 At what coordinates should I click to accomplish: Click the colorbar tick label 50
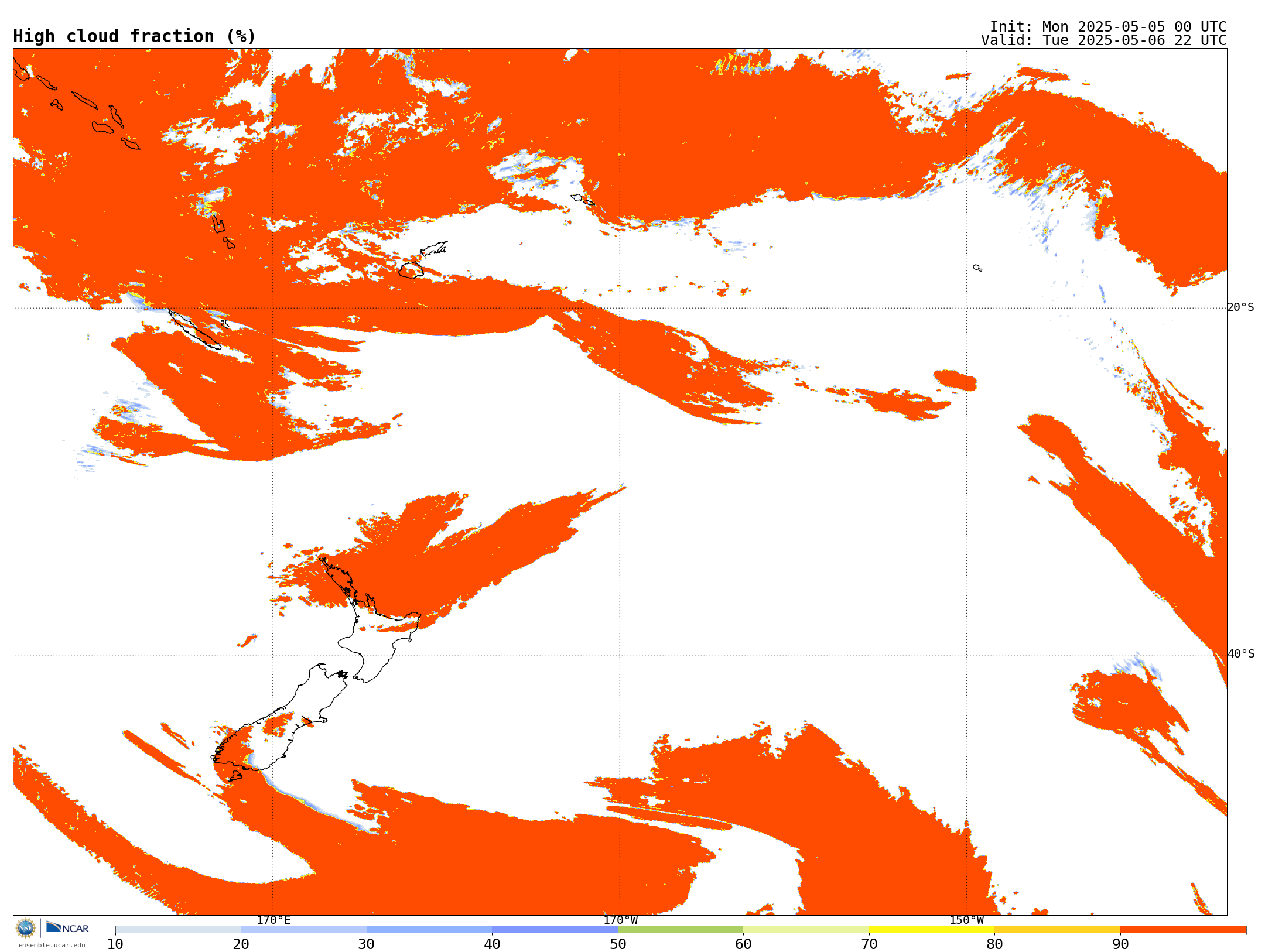618,944
